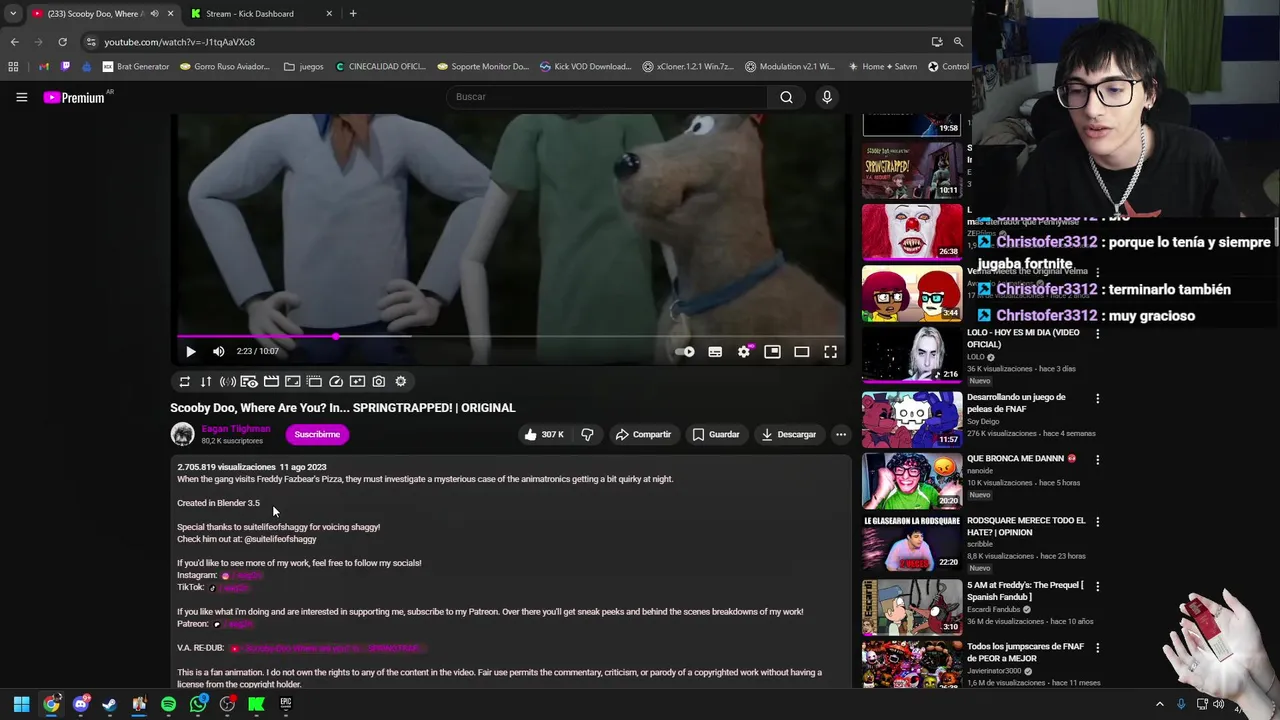The image size is (1280, 720).
Task: Open a new browser tab
Action: tap(353, 14)
